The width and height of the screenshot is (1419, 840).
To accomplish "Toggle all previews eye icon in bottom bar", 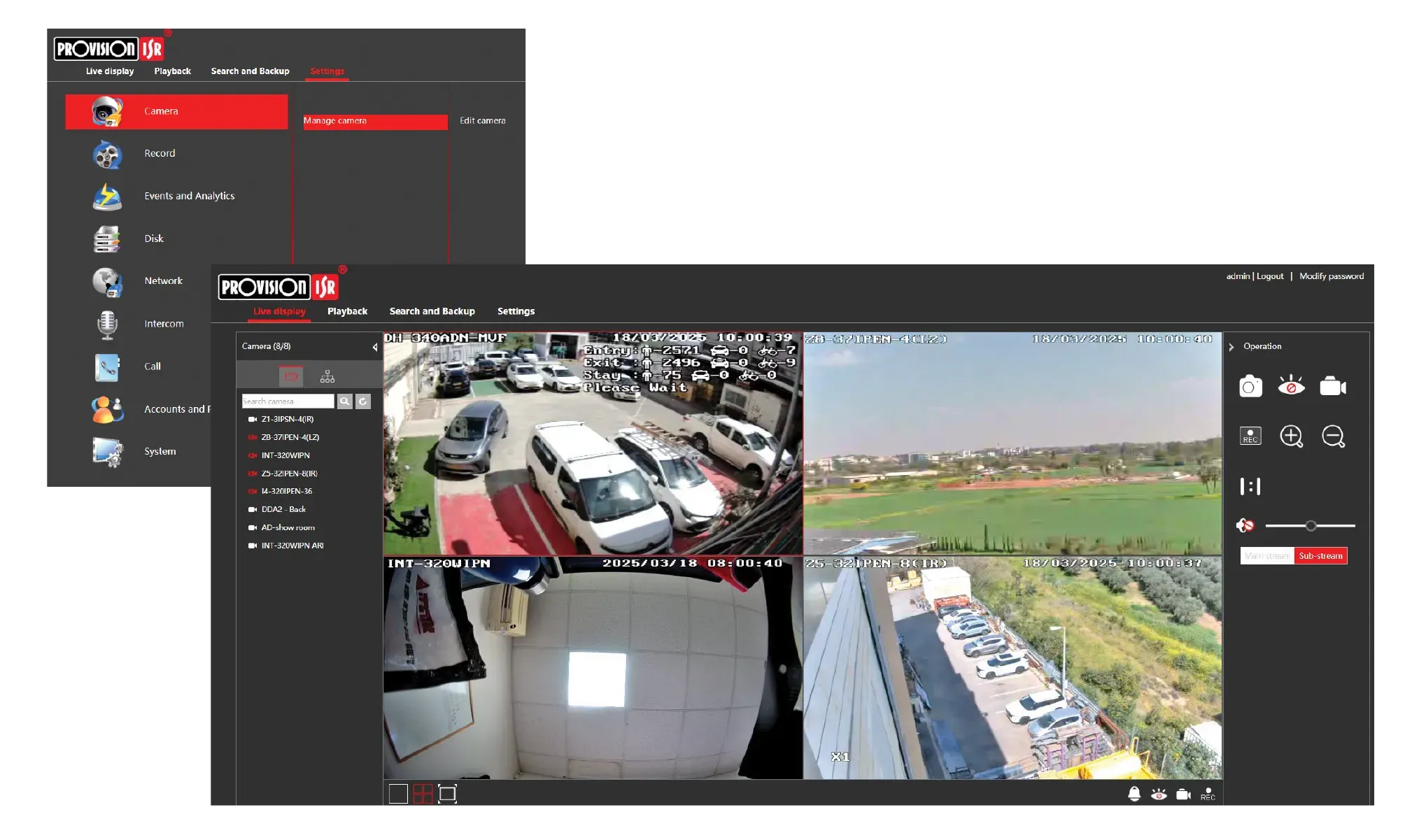I will (1159, 794).
